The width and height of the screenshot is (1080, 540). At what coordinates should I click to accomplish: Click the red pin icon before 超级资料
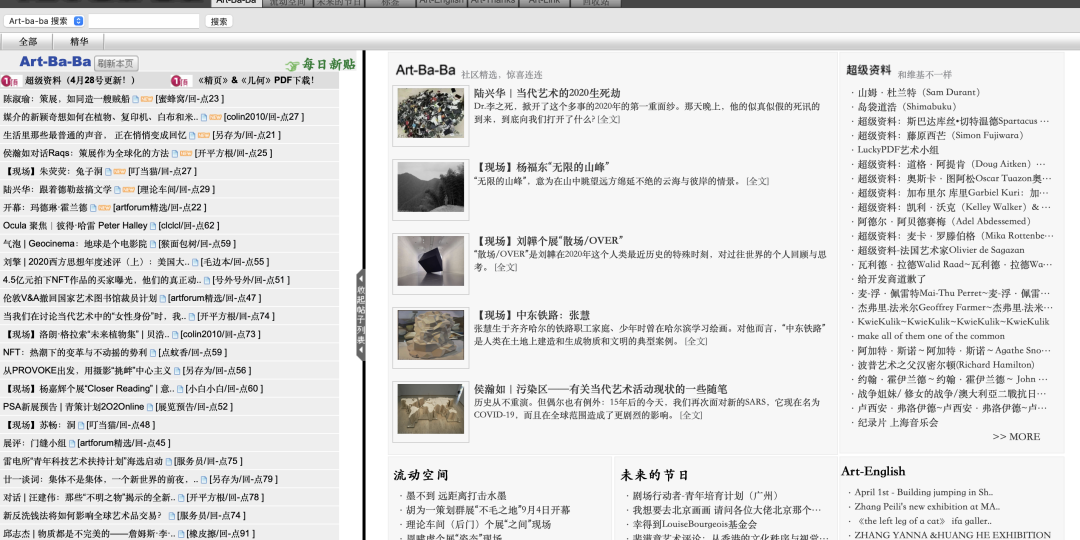(x=9, y=81)
